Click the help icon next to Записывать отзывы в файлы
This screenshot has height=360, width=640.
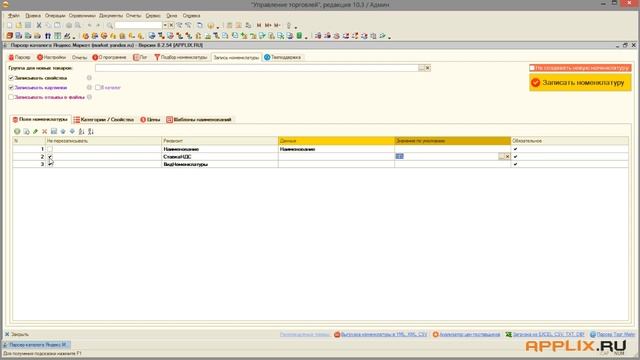point(89,98)
